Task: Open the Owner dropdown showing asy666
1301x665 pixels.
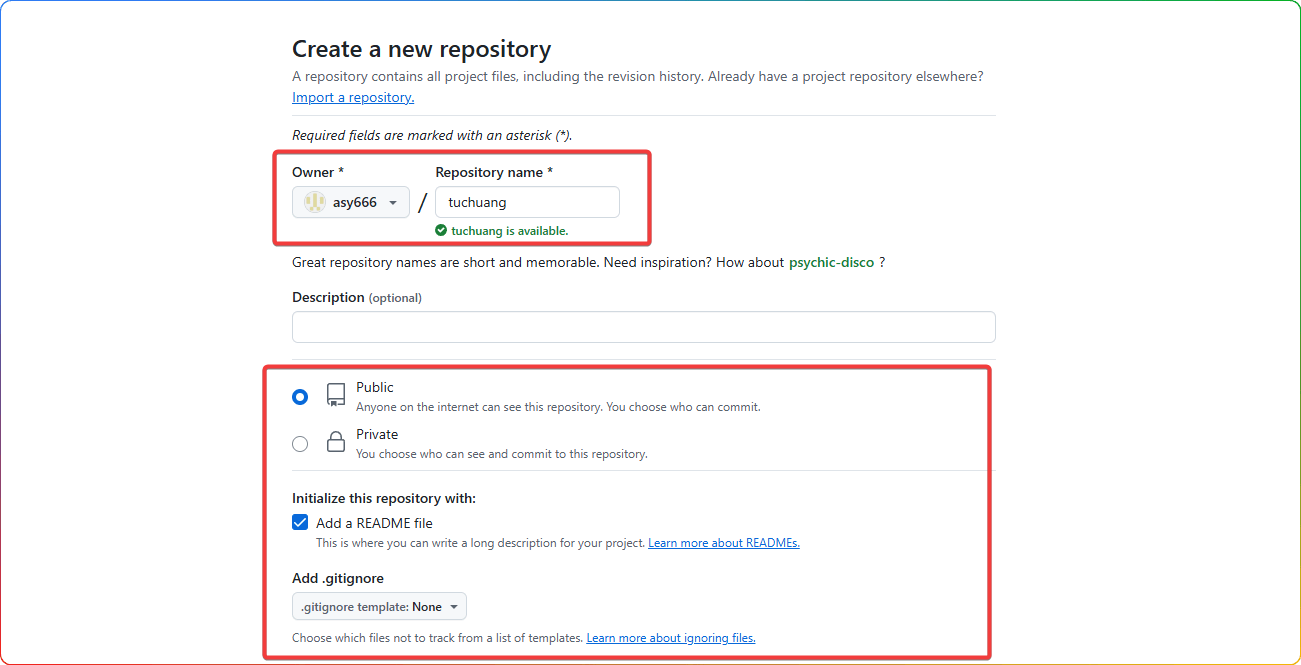Action: click(351, 202)
